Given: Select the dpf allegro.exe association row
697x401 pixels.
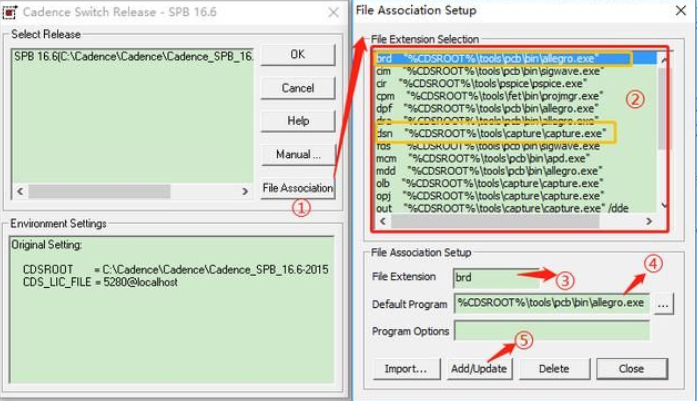Looking at the screenshot, I should (x=516, y=108).
